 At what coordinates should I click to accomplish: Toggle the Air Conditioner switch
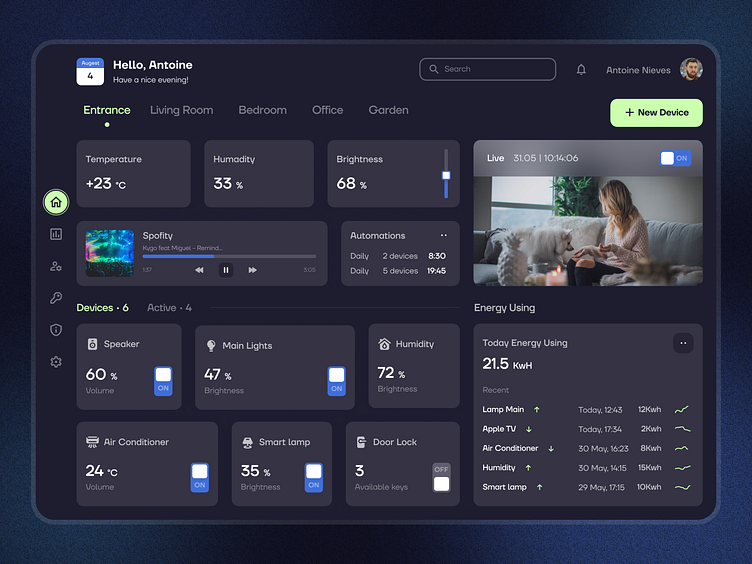click(x=200, y=477)
